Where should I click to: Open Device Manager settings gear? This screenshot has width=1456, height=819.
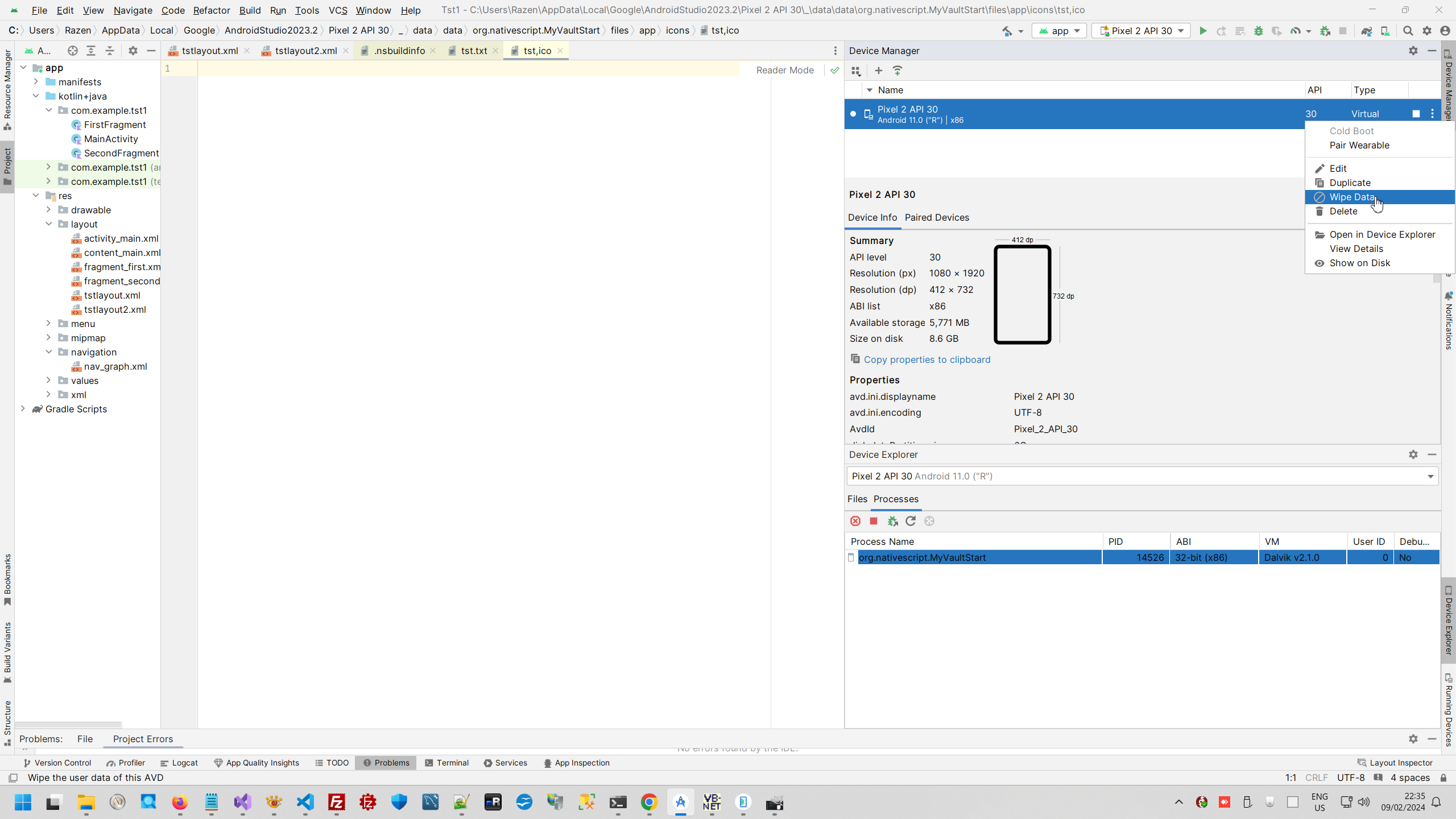(x=1413, y=51)
